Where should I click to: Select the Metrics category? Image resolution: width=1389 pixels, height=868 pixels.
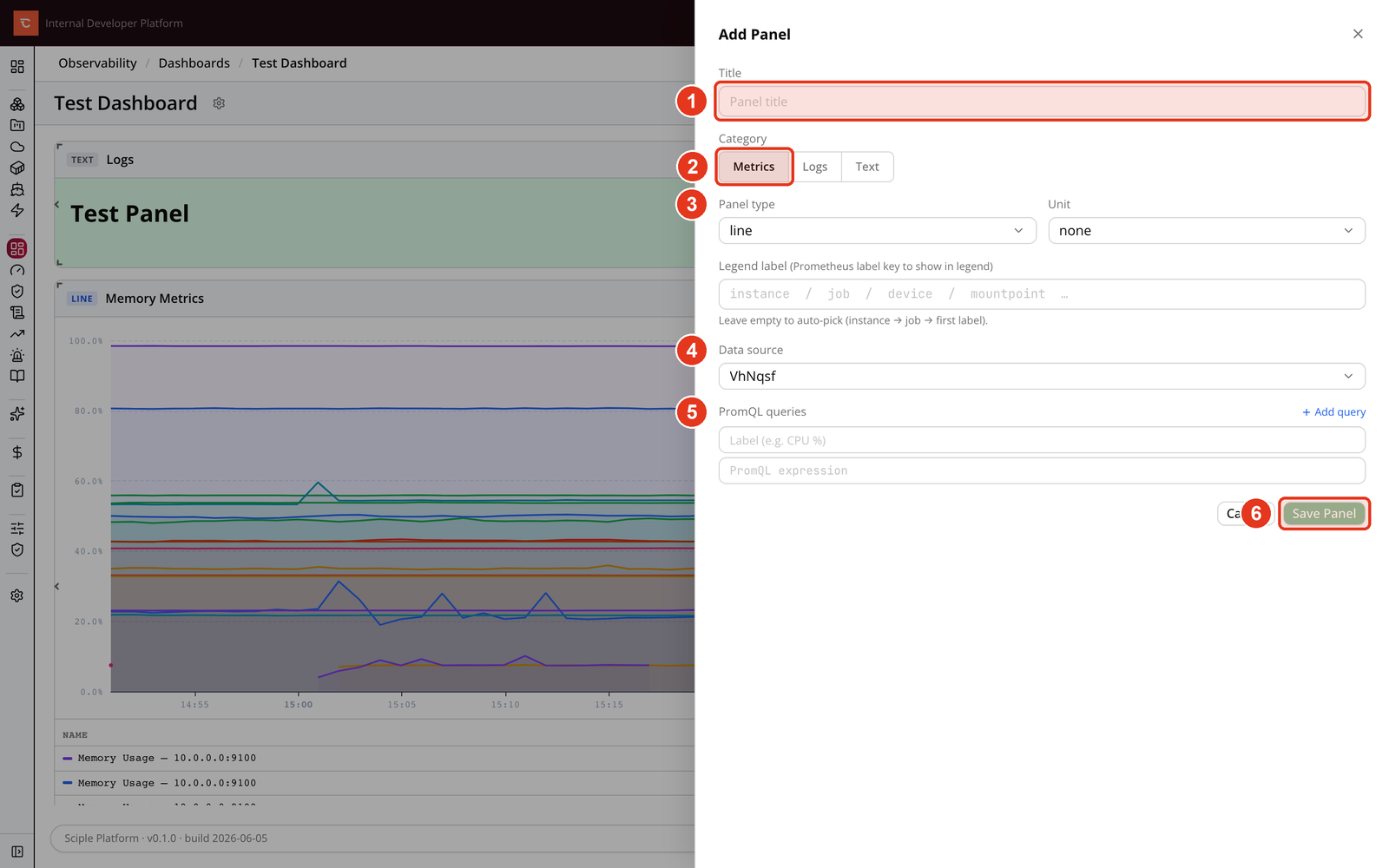click(754, 167)
